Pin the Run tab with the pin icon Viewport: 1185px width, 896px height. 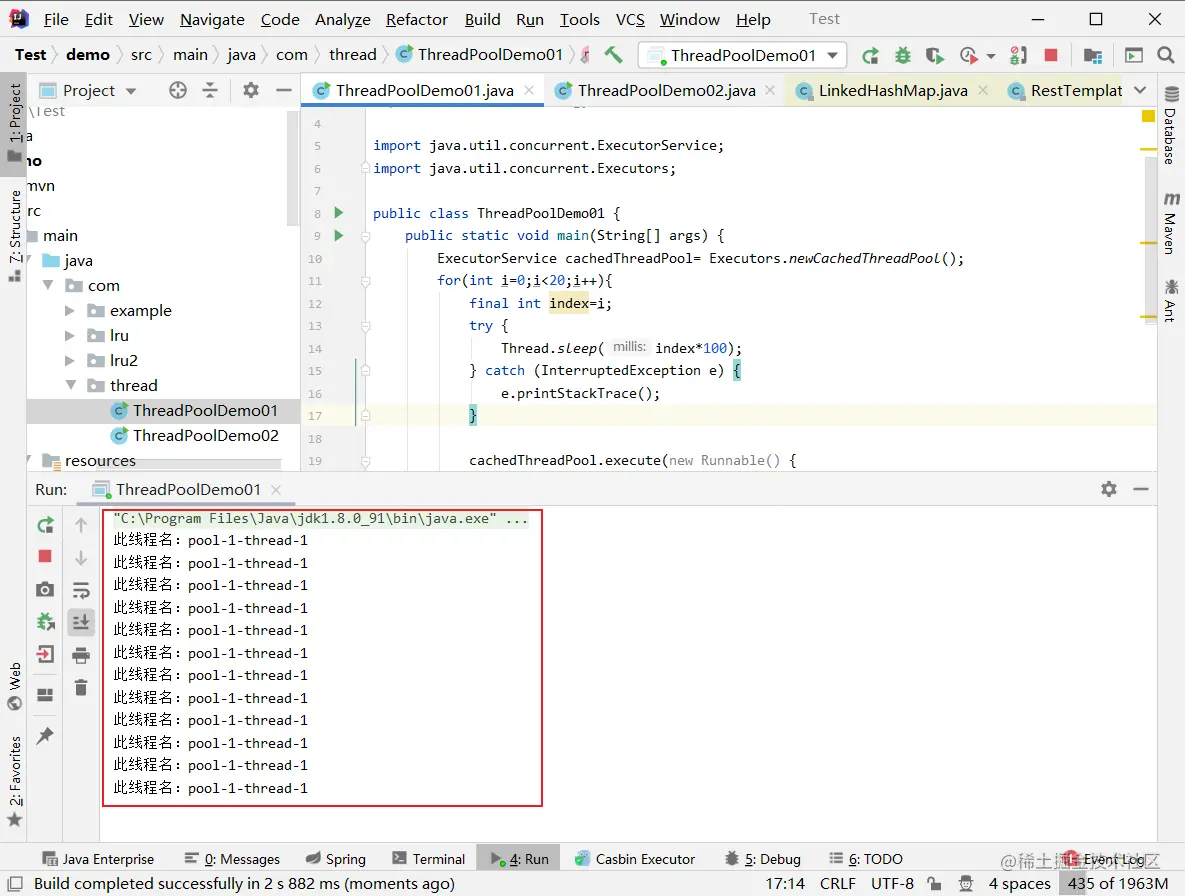[x=45, y=735]
